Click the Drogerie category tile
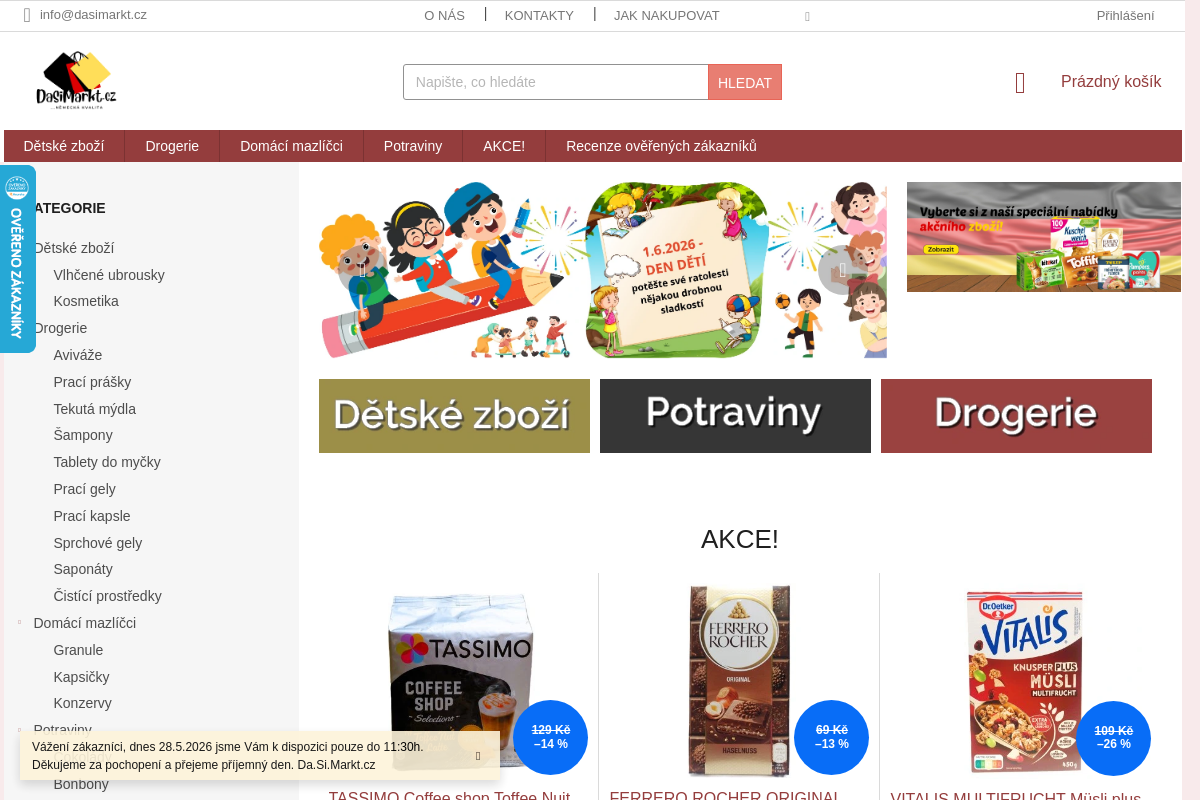Viewport: 1200px width, 800px height. click(1016, 416)
